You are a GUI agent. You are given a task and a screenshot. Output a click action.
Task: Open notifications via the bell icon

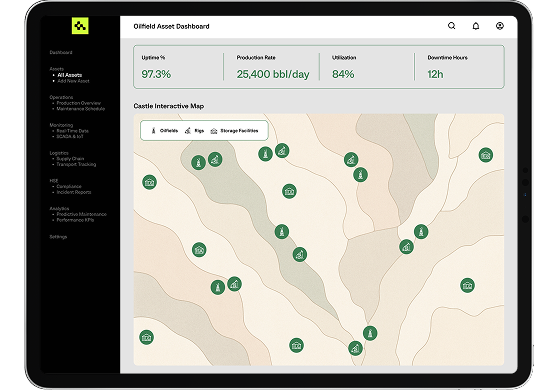pyautogui.click(x=476, y=26)
